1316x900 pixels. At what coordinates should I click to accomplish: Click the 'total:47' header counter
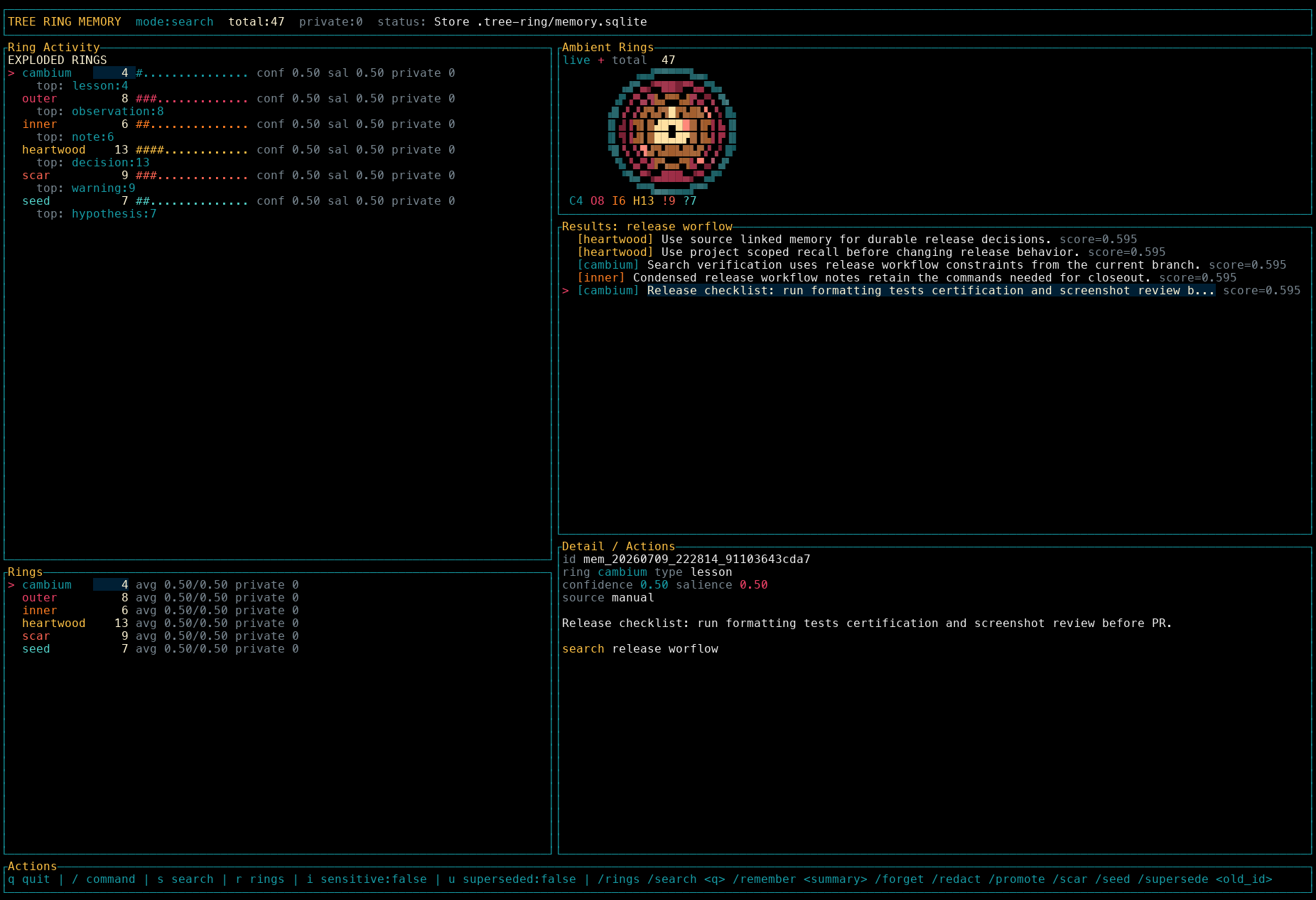tap(257, 22)
